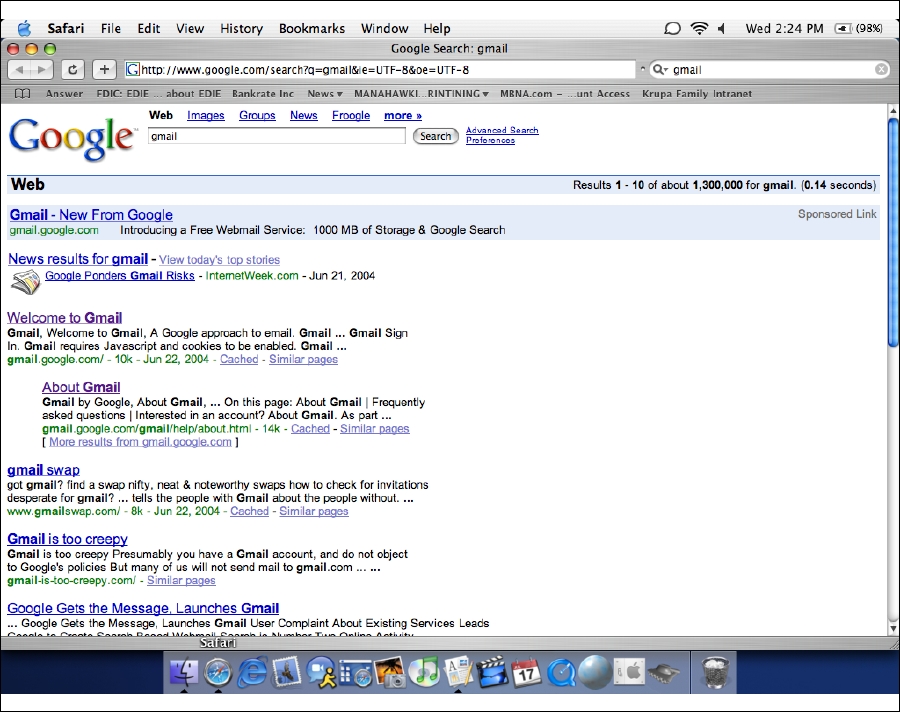Screen dimensions: 900x712
Task: Open the Apple menu
Action: pyautogui.click(x=24, y=28)
